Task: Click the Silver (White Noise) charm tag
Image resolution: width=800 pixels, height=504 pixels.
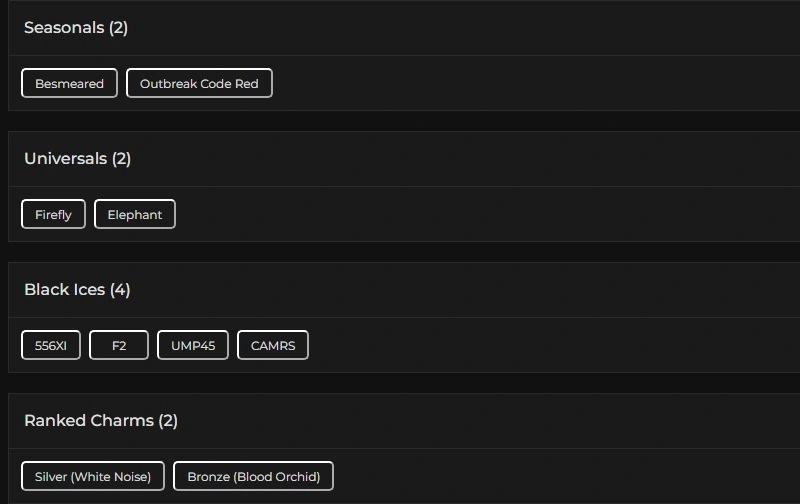Action: tap(93, 476)
